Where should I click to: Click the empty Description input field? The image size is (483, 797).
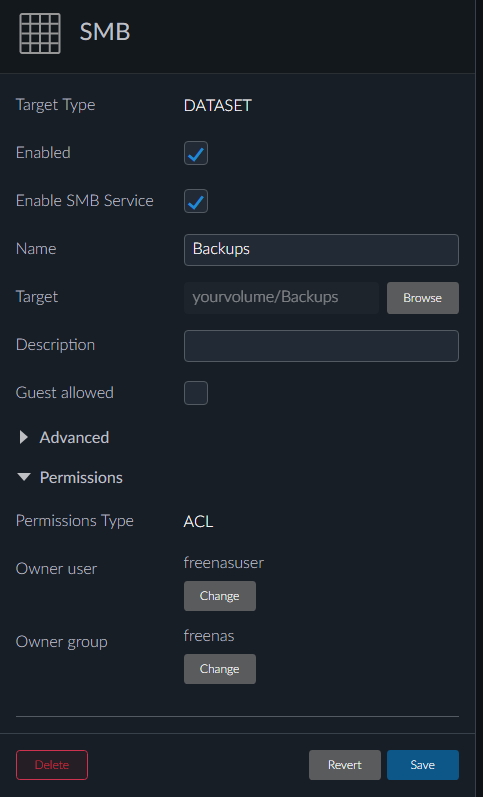pos(321,346)
